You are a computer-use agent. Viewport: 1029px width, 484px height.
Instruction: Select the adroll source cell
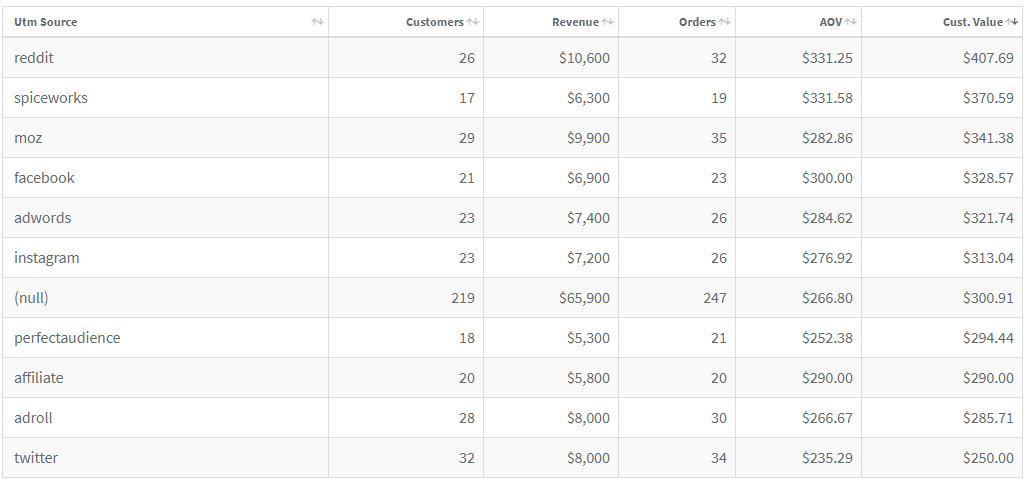point(165,418)
